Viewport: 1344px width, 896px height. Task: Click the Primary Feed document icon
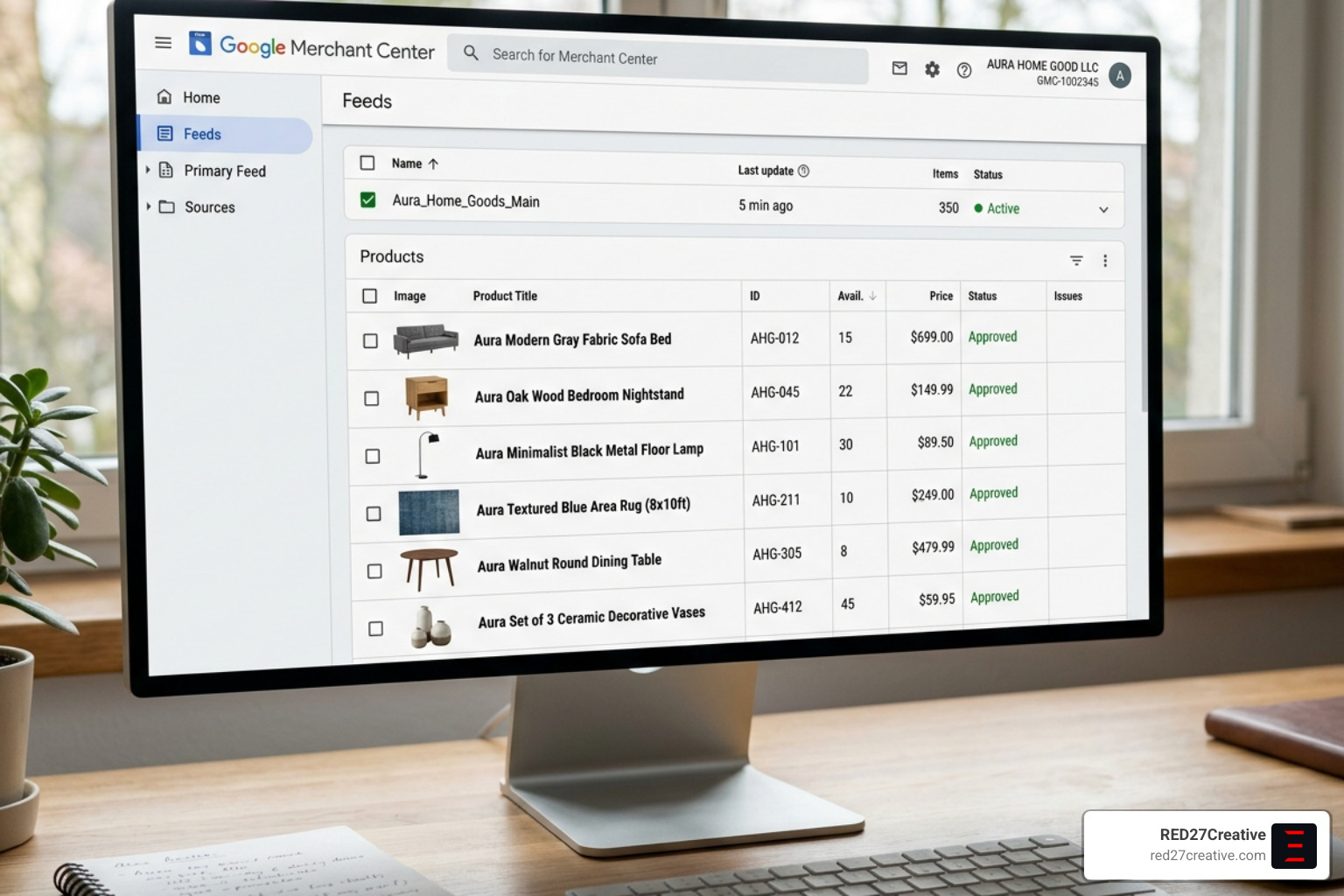pyautogui.click(x=165, y=170)
